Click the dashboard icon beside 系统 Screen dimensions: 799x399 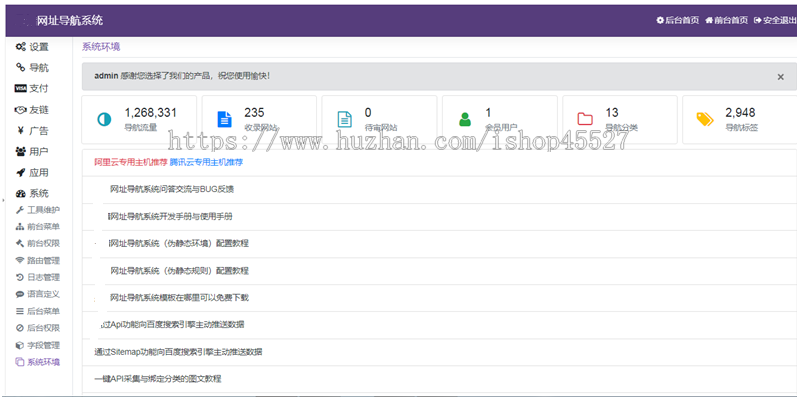point(20,194)
